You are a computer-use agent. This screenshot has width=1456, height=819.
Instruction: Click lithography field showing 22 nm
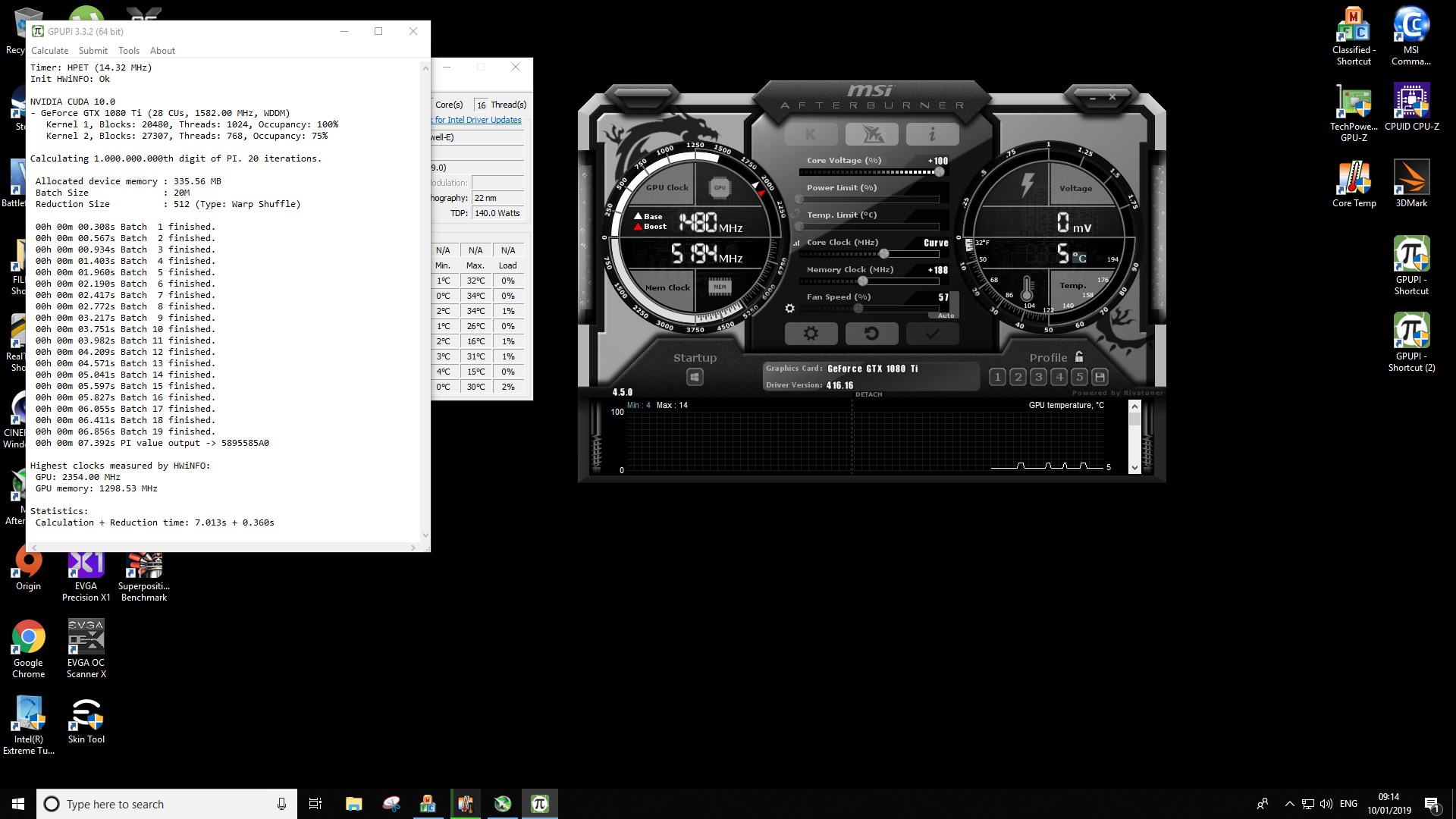tap(498, 198)
